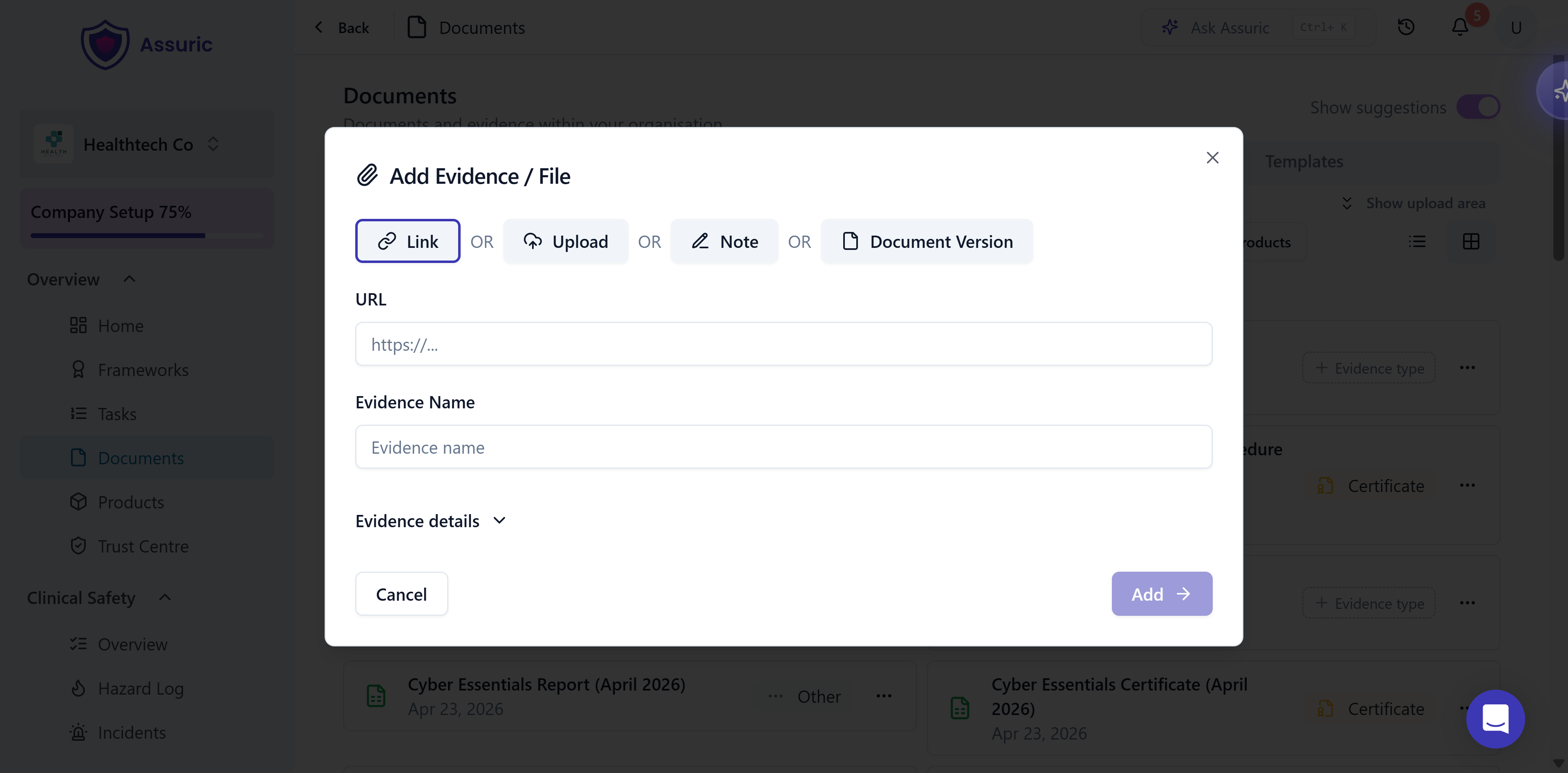
Task: Open notifications bell with 5 badge
Action: click(1460, 27)
